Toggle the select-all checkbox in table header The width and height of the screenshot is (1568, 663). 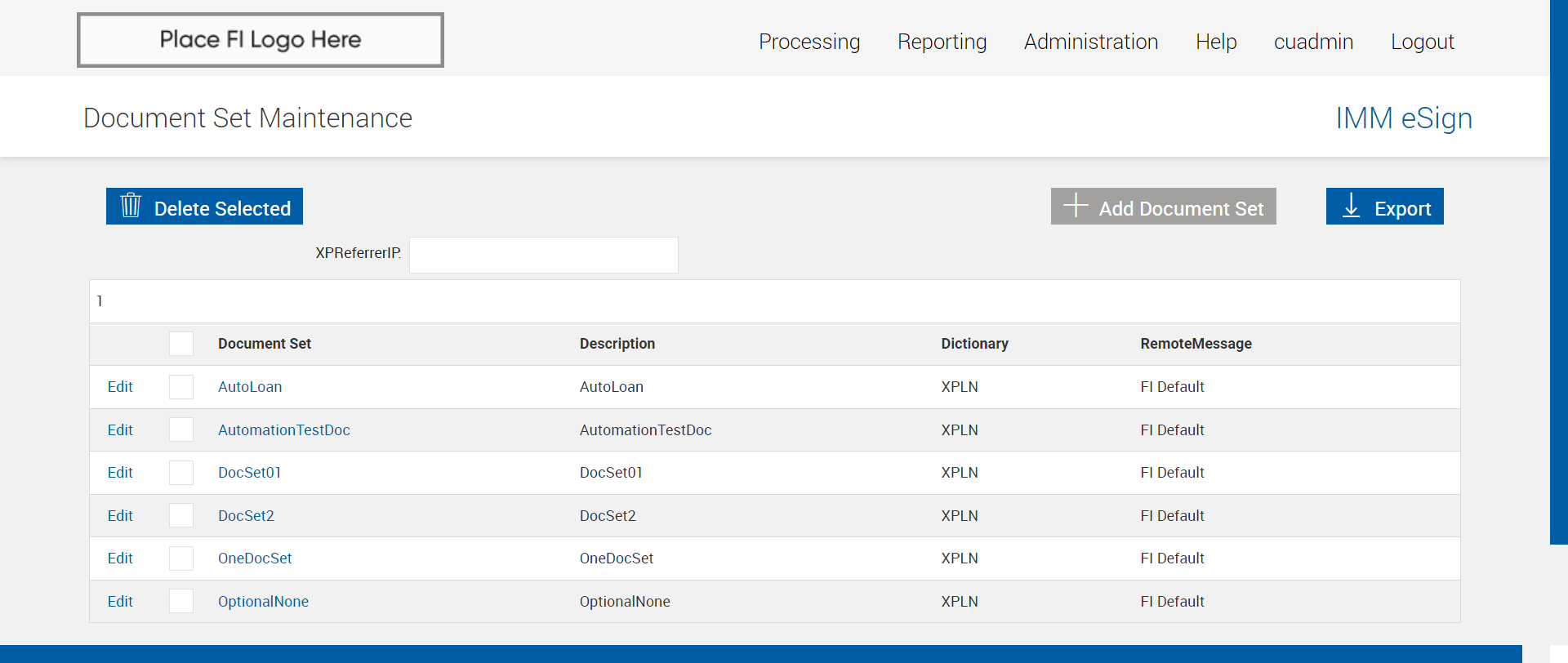coord(181,344)
